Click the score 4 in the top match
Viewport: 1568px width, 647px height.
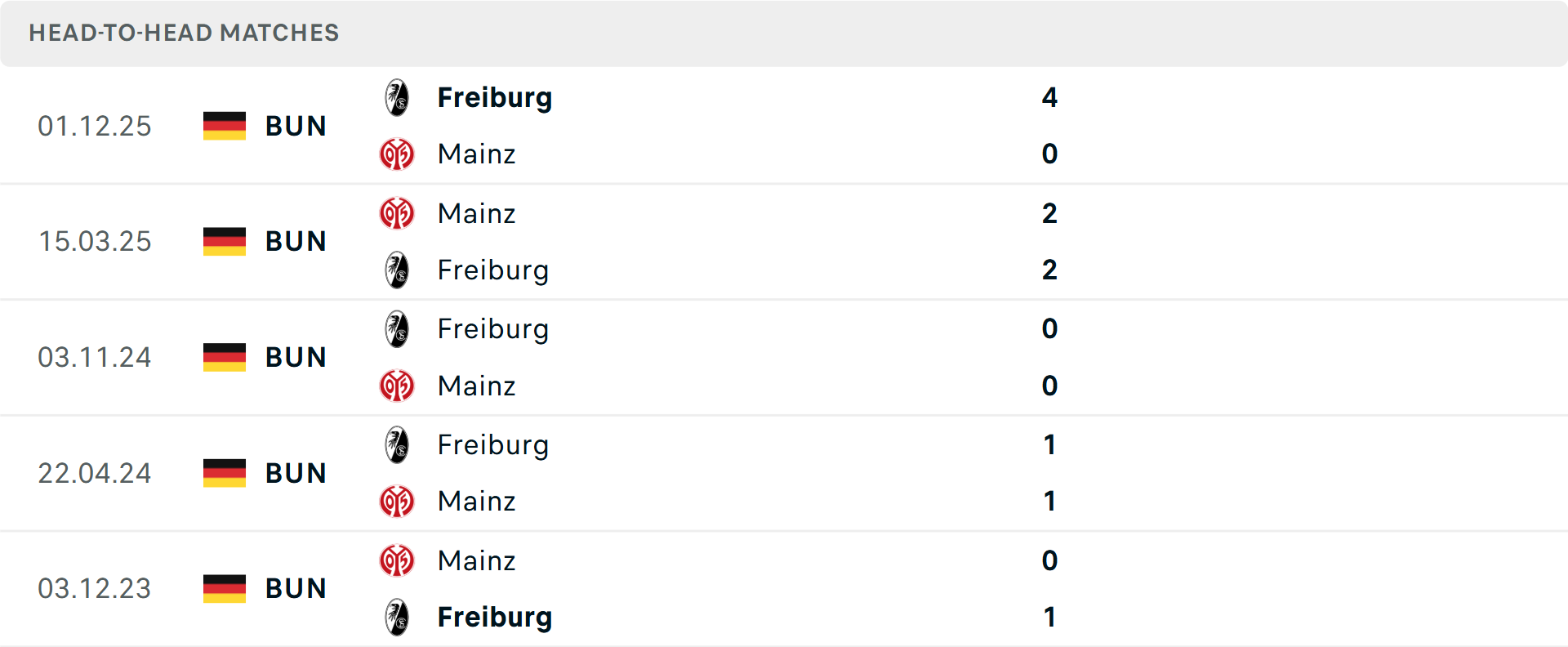click(x=1050, y=97)
